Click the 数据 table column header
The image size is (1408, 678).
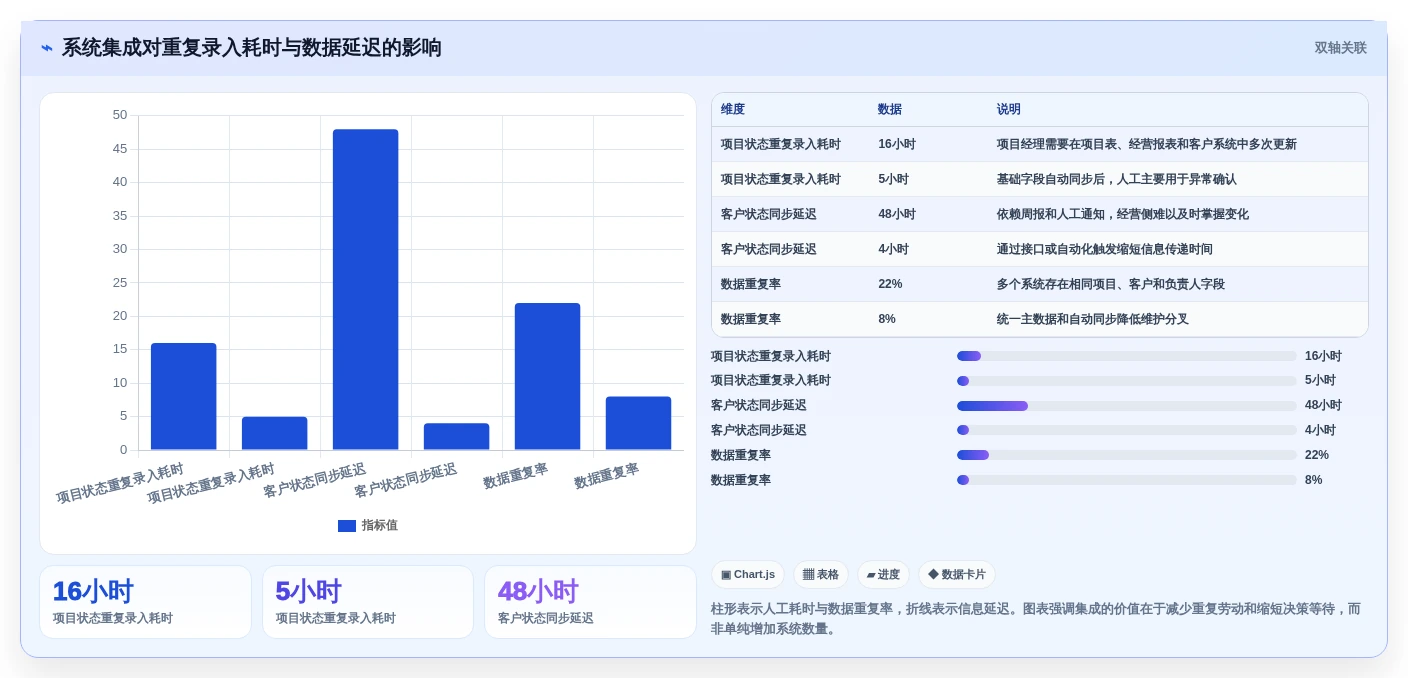890,110
